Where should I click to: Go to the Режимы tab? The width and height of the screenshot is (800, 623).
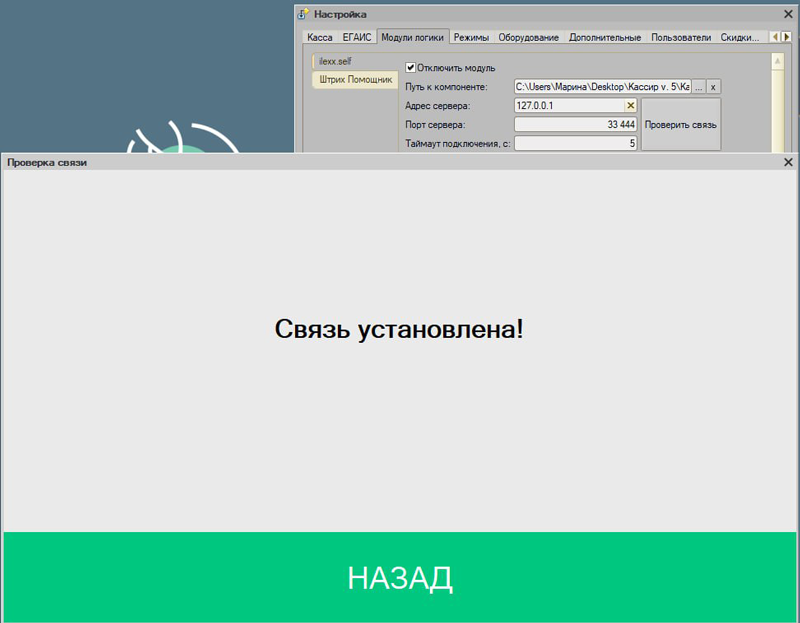(471, 37)
